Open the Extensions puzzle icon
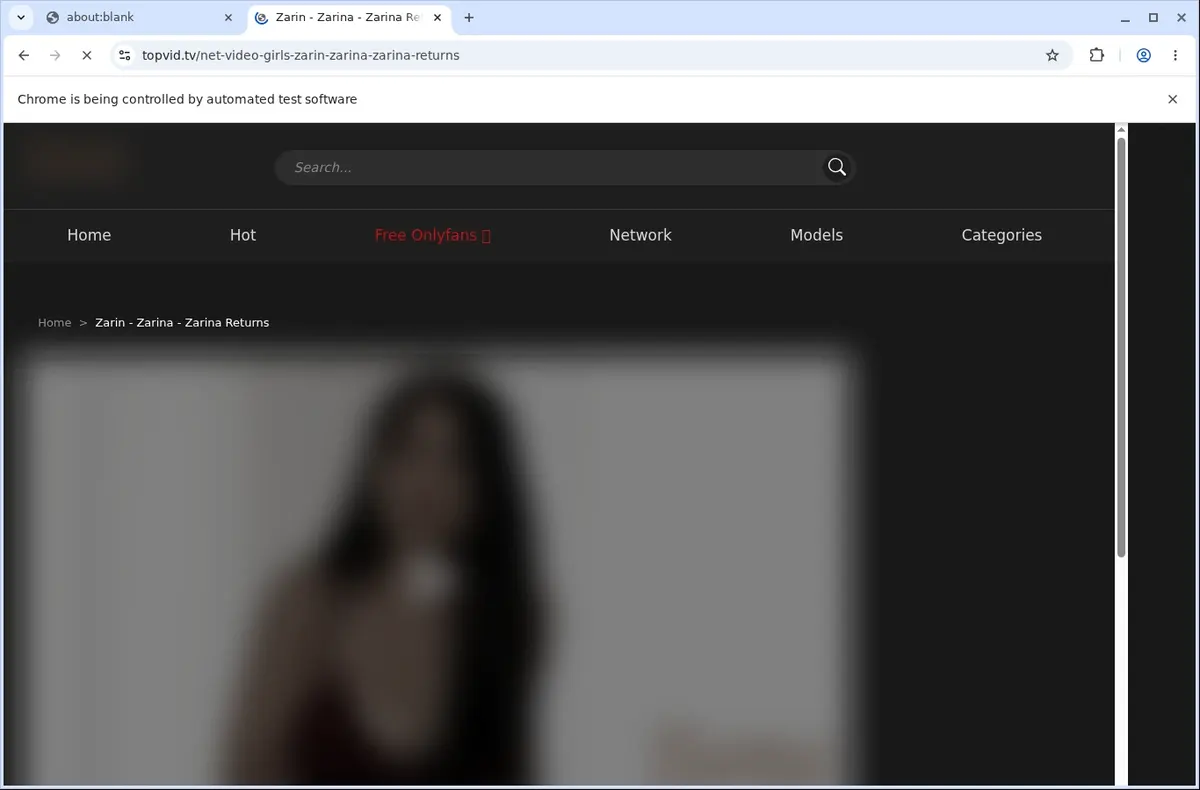This screenshot has height=790, width=1200. 1097,56
